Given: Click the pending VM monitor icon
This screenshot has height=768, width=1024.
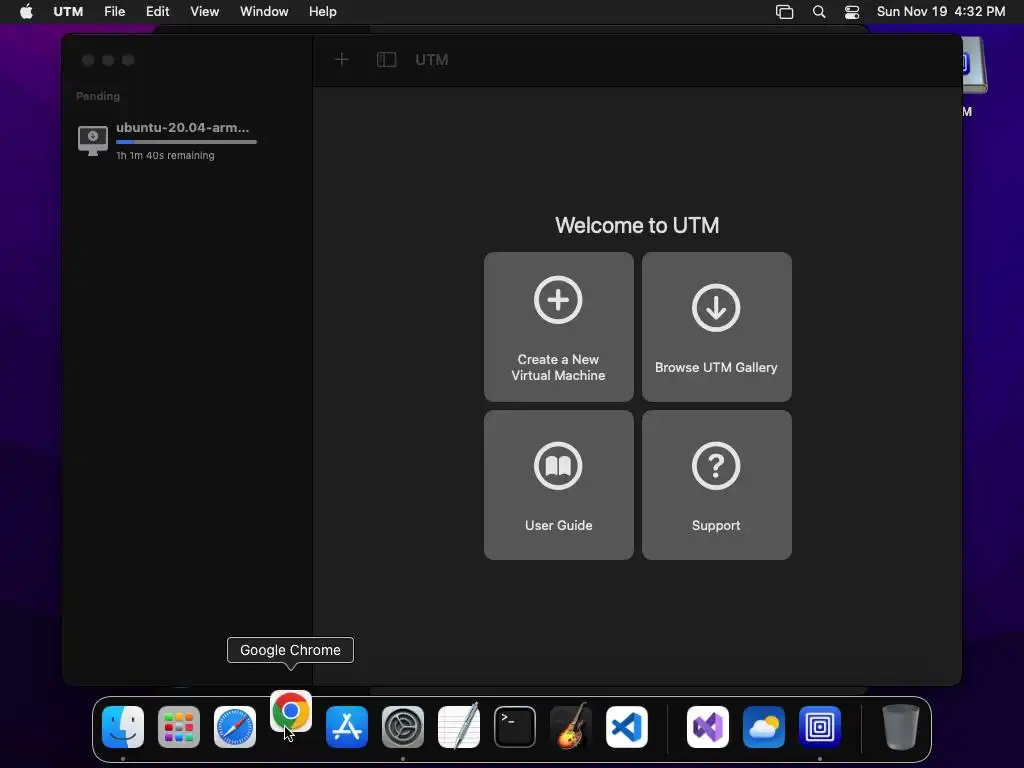Looking at the screenshot, I should (x=93, y=140).
